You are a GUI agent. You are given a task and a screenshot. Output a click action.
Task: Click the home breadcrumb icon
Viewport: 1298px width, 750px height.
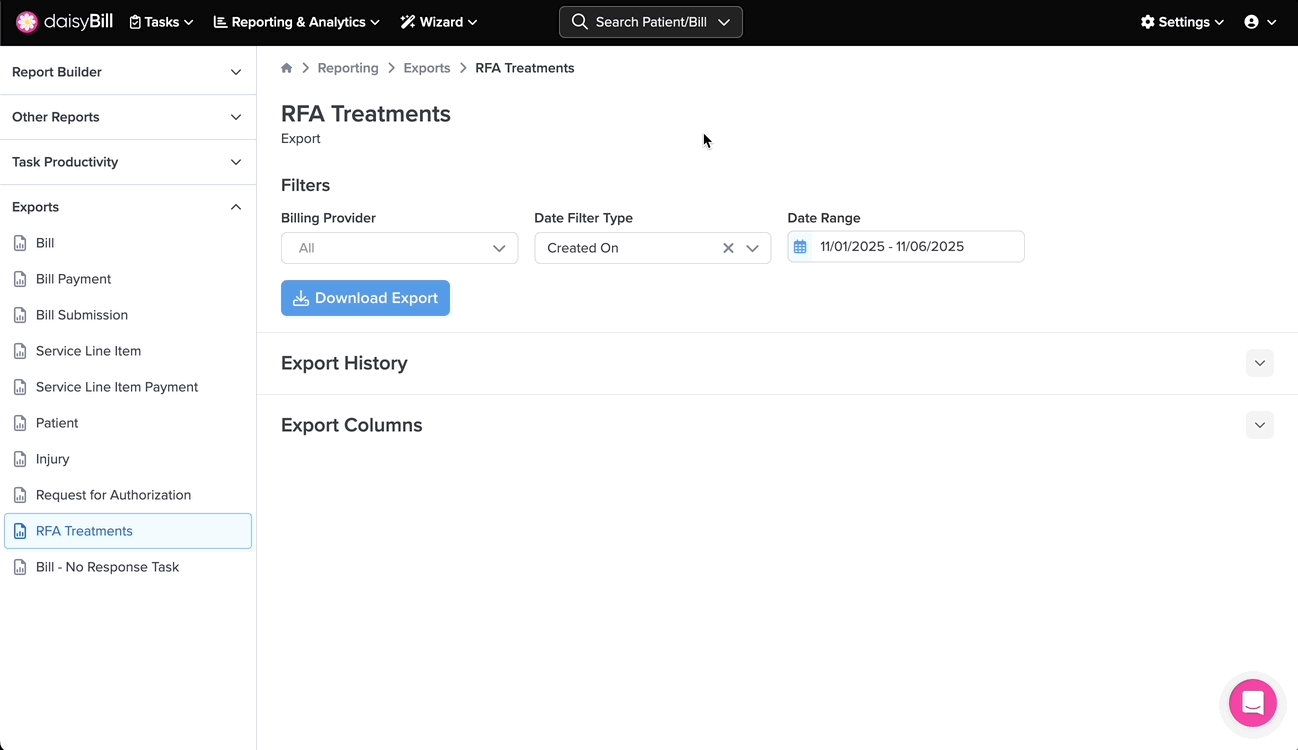click(x=287, y=68)
